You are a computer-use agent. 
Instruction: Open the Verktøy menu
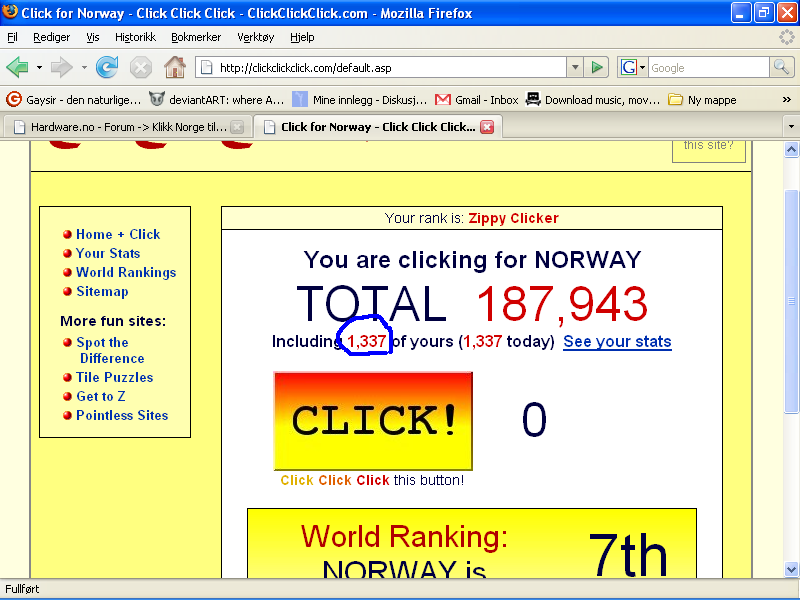[x=256, y=37]
